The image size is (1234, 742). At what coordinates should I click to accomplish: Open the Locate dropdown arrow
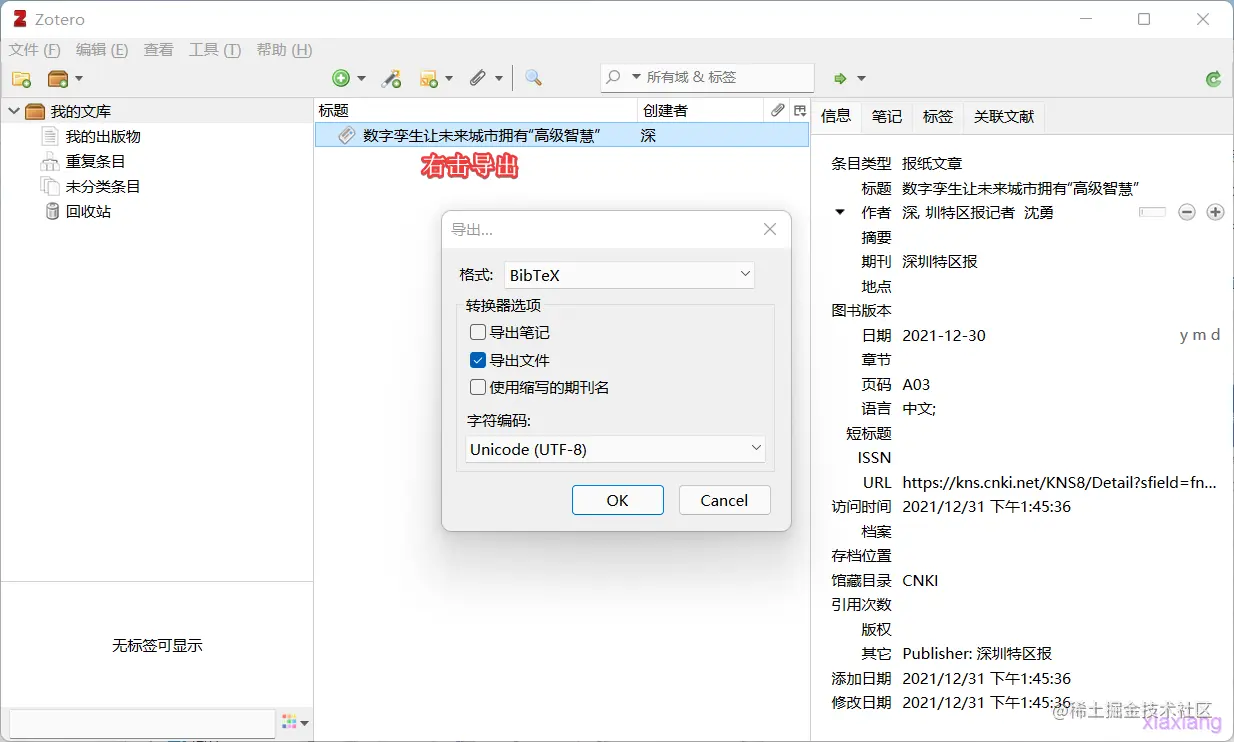pos(861,78)
